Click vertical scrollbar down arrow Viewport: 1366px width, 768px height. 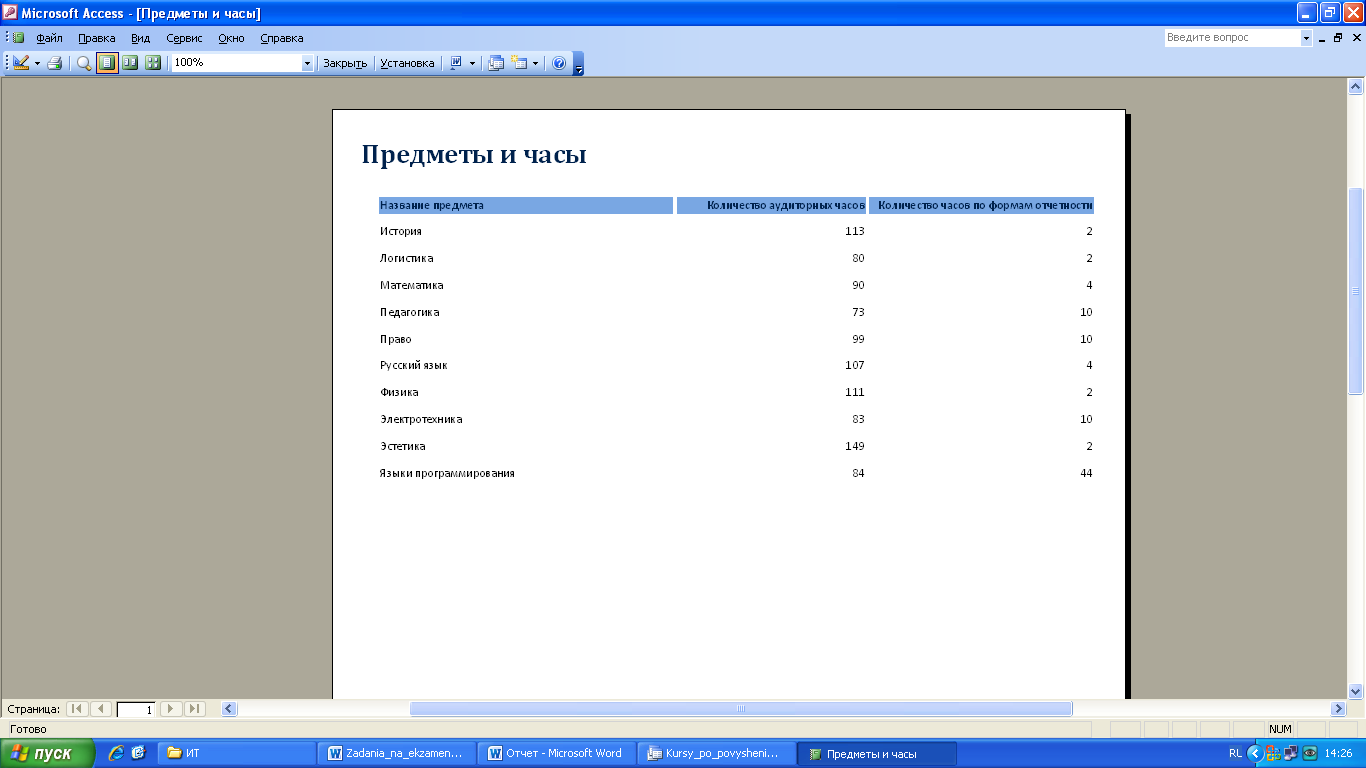(x=1356, y=691)
